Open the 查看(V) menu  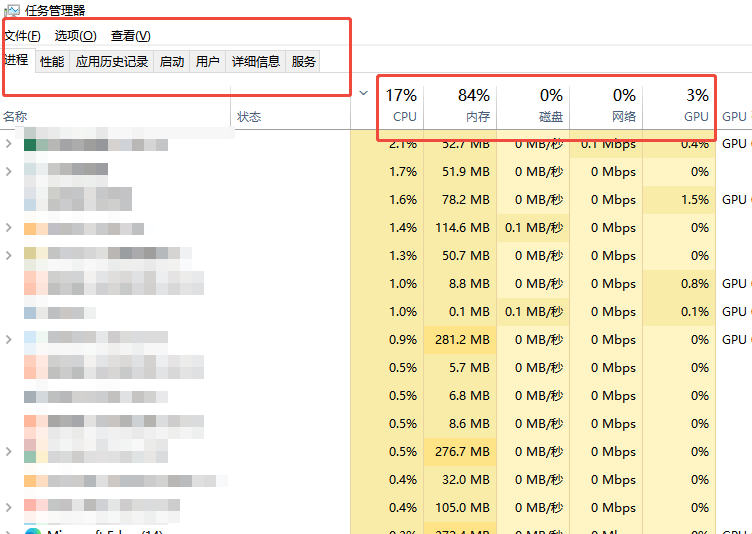pos(130,36)
